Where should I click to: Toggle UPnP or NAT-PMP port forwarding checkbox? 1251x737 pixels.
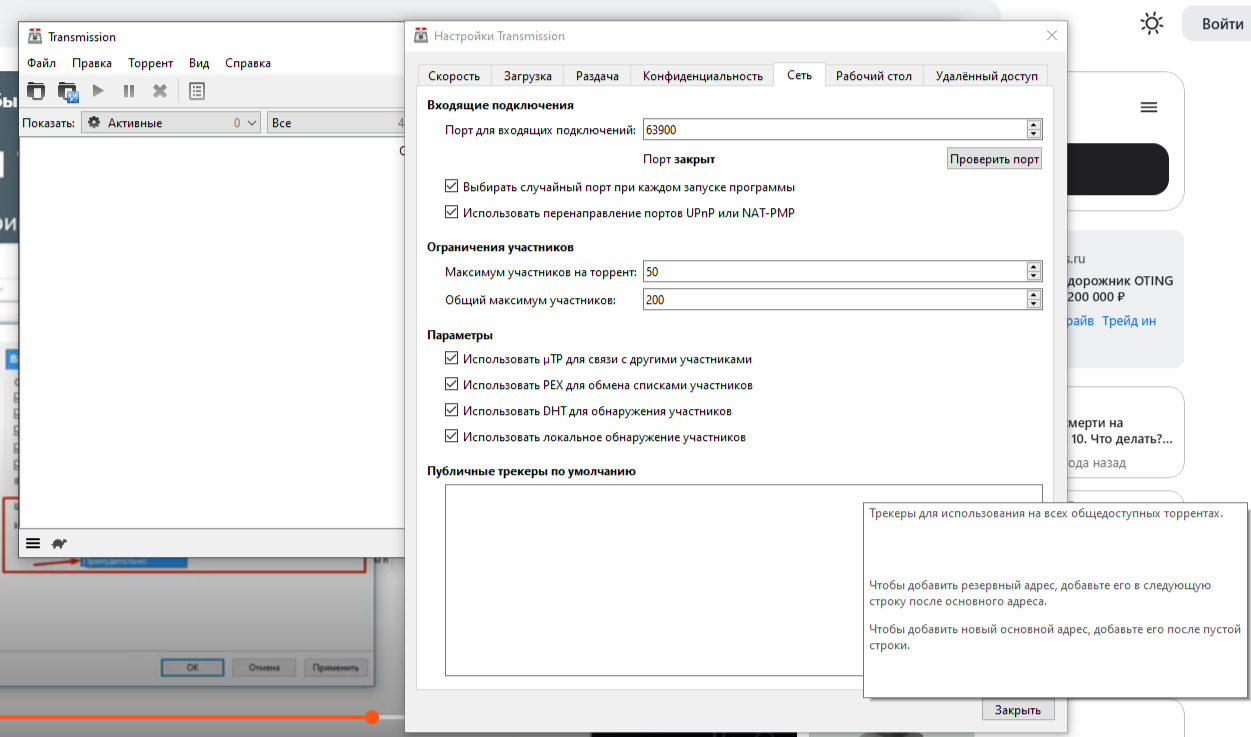click(x=451, y=212)
